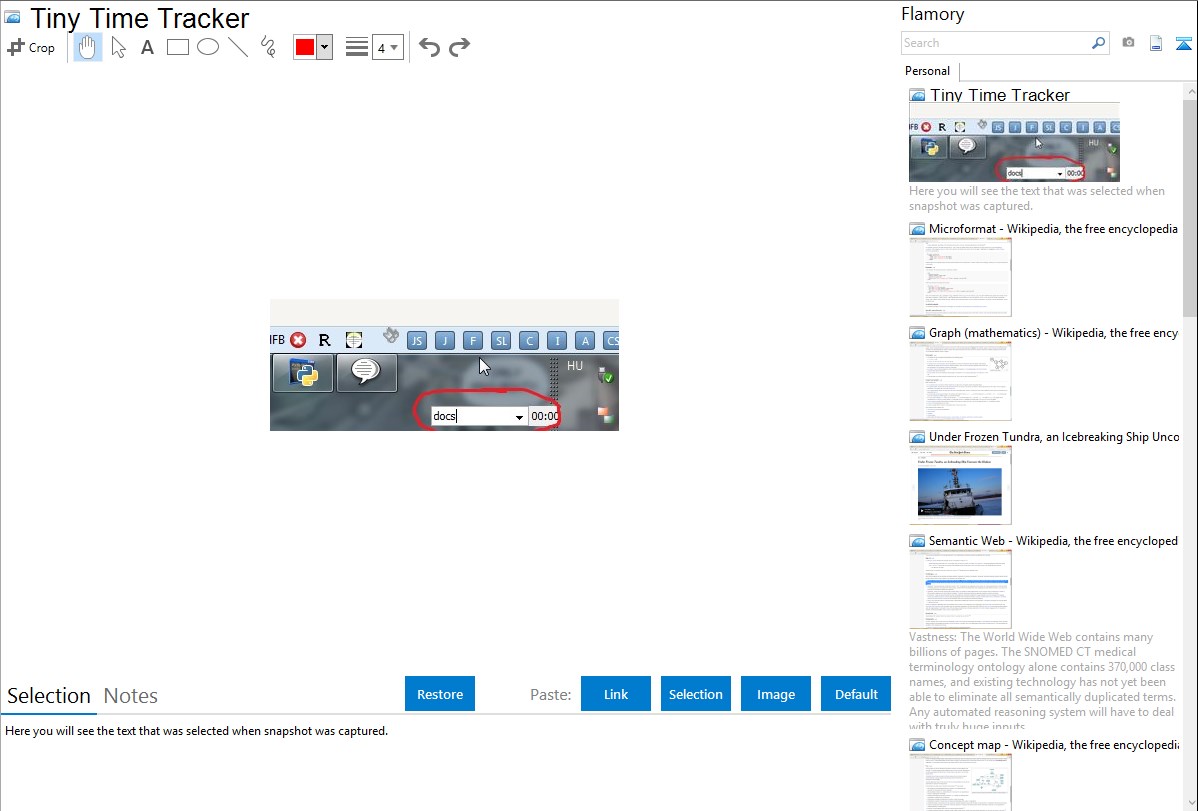The width and height of the screenshot is (1198, 811).
Task: Click the Tiny Time Tracker entry icon
Action: [x=917, y=96]
